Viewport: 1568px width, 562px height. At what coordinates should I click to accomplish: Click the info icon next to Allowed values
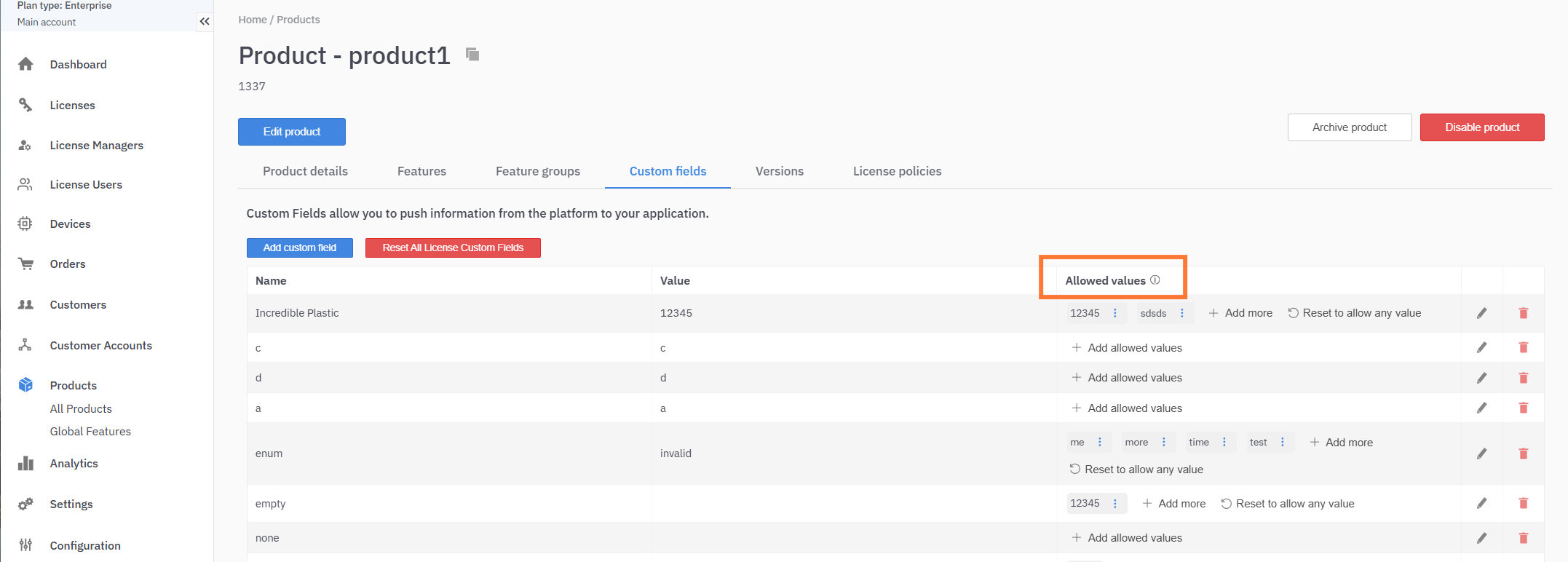coord(1155,280)
